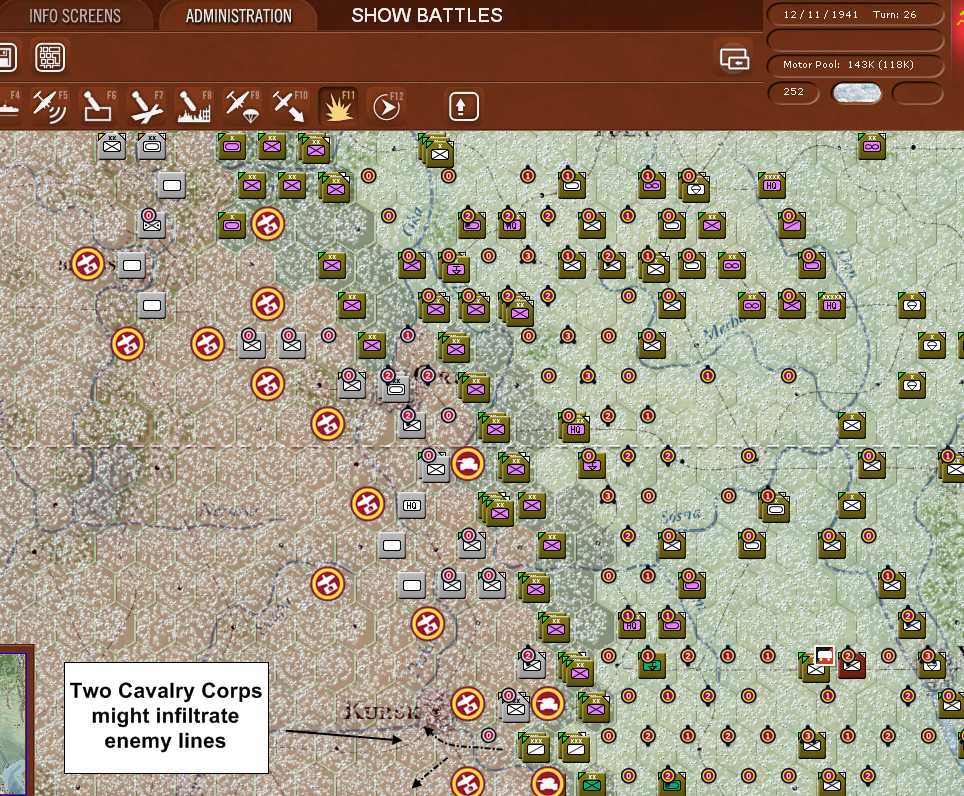The image size is (964, 796).
Task: Select the gray German HQ counter
Action: (x=411, y=505)
